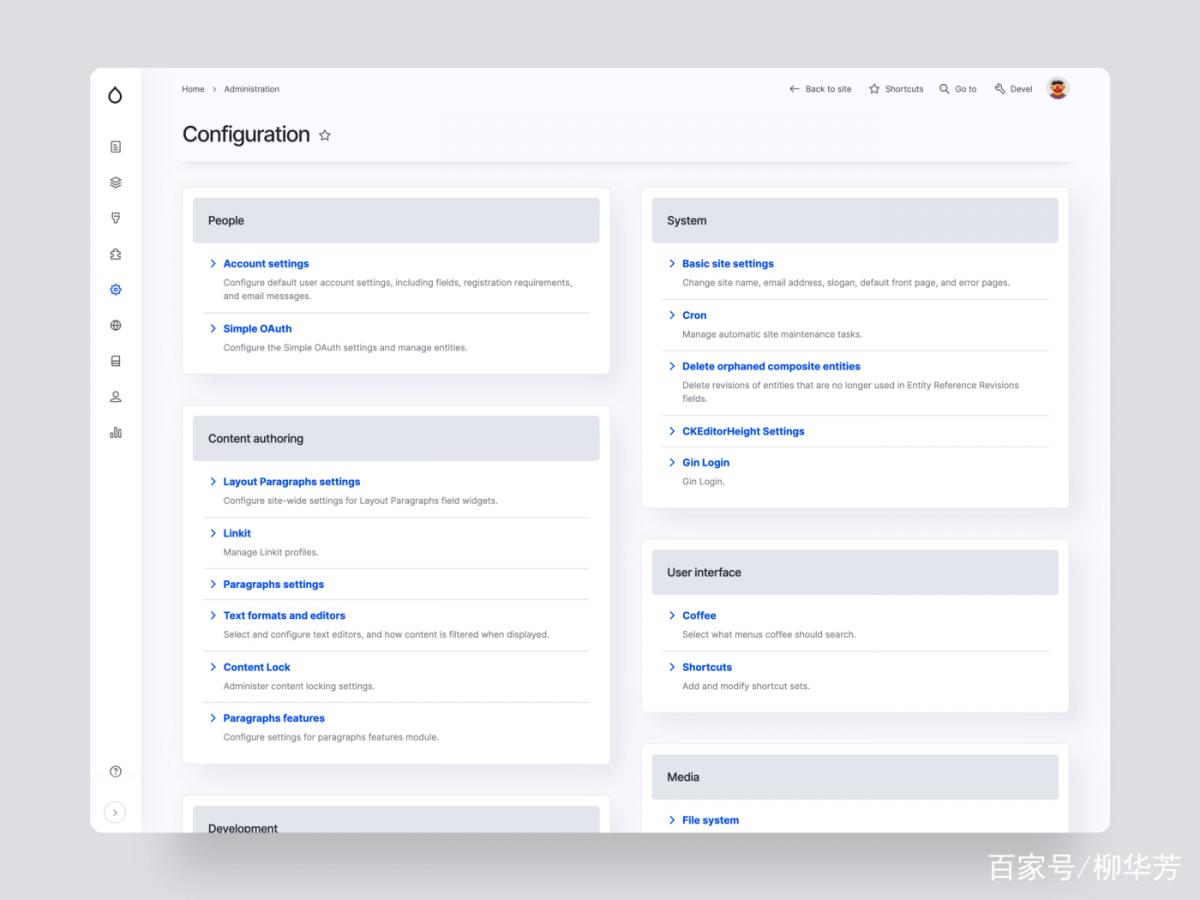Open Content Lock link
Viewport: 1200px width, 900px height.
pyautogui.click(x=256, y=667)
